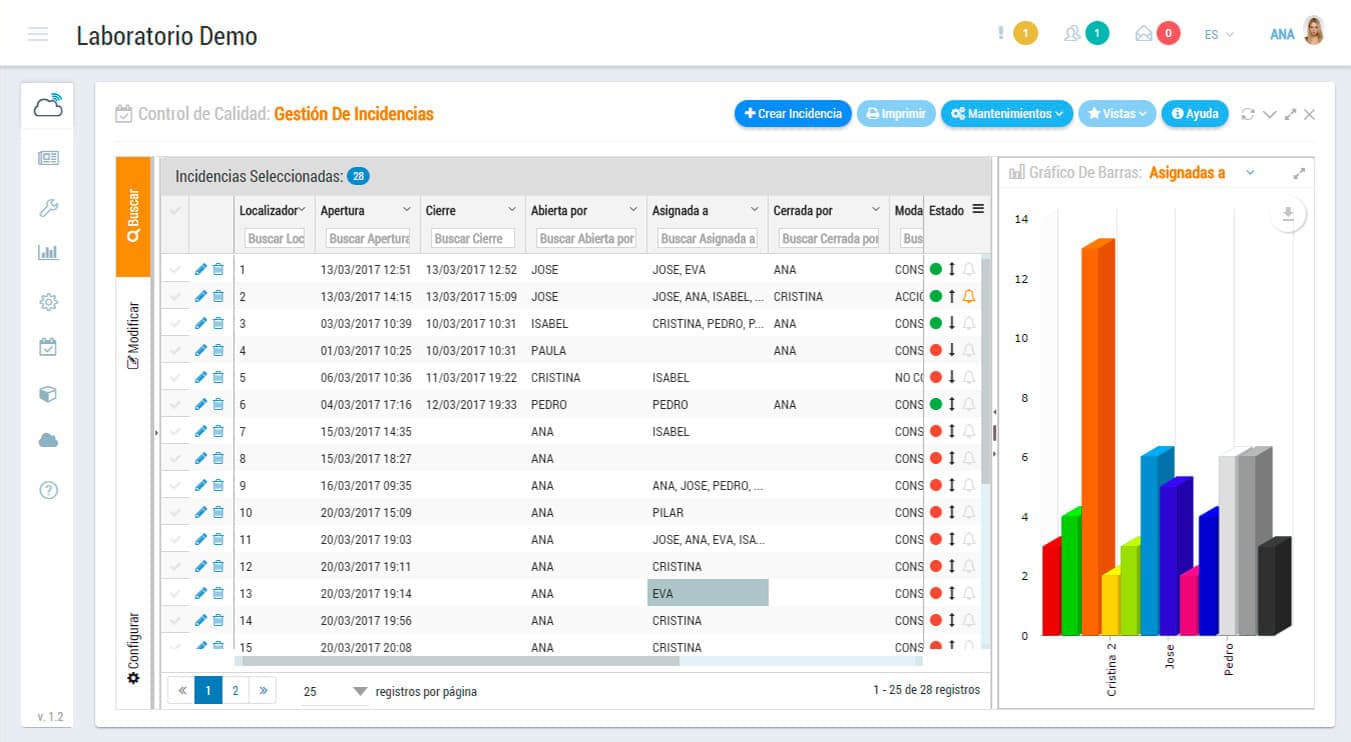
Task: Open the cube sidebar icon
Action: (48, 394)
